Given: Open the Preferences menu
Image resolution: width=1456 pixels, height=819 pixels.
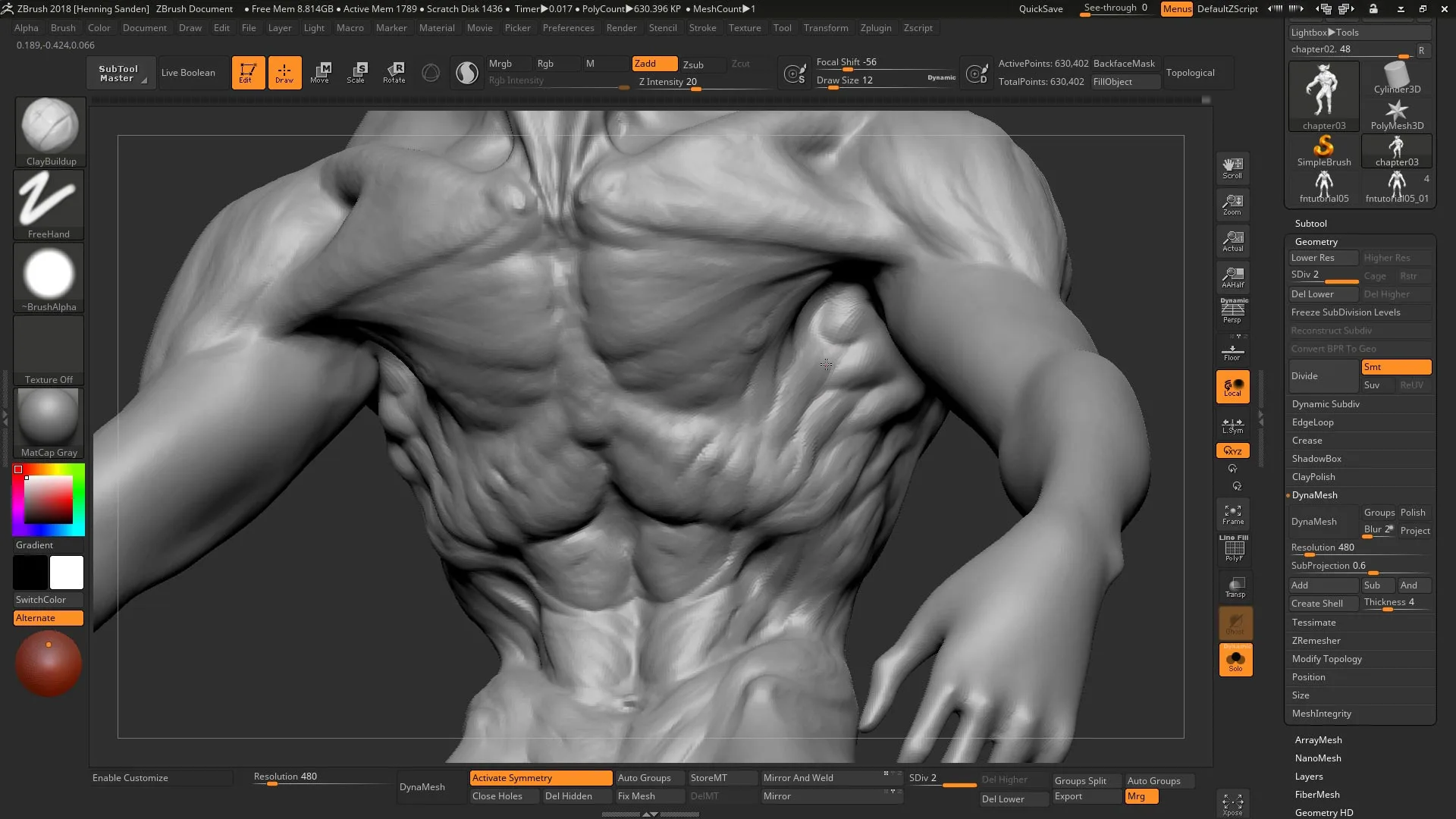Looking at the screenshot, I should point(569,28).
